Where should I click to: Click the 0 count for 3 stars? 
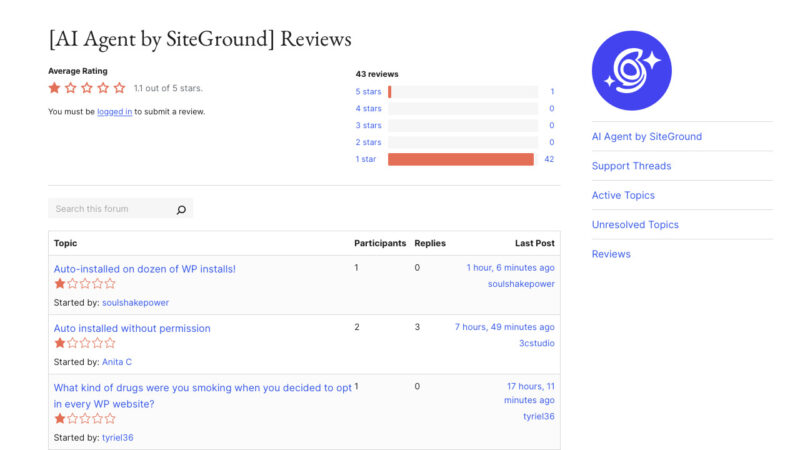coord(552,126)
